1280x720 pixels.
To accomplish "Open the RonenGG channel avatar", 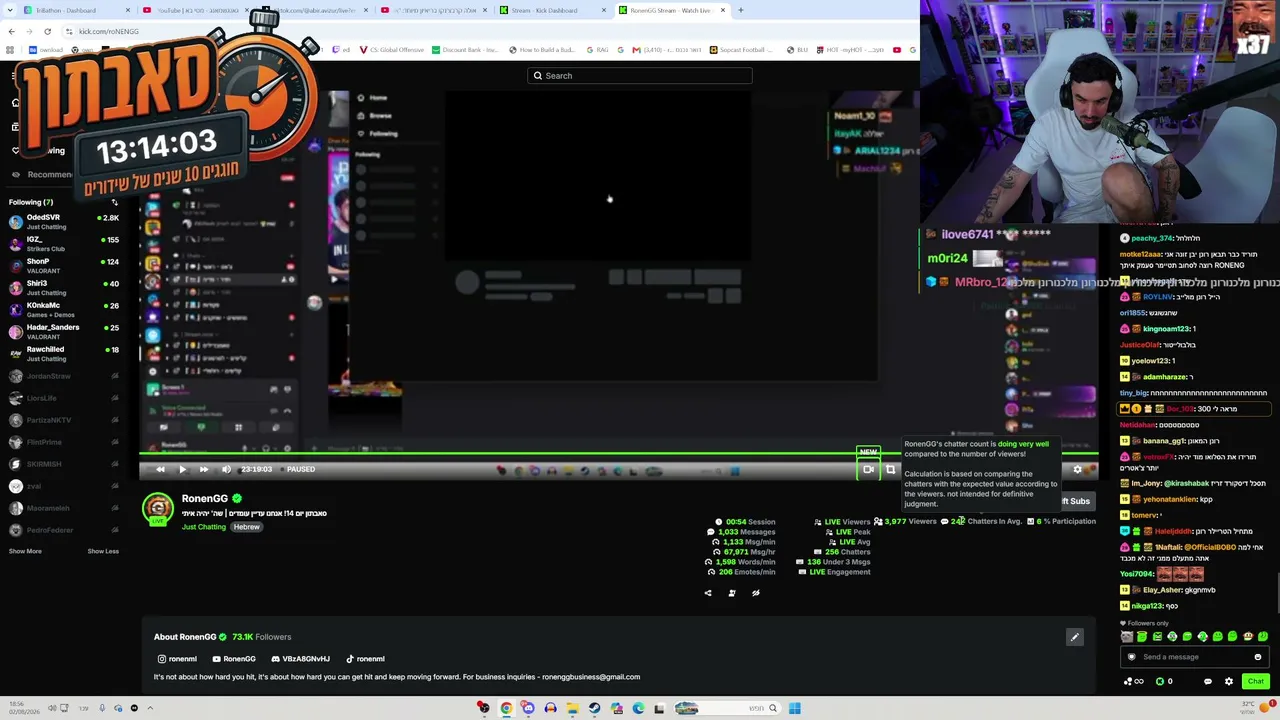I will click(157, 508).
